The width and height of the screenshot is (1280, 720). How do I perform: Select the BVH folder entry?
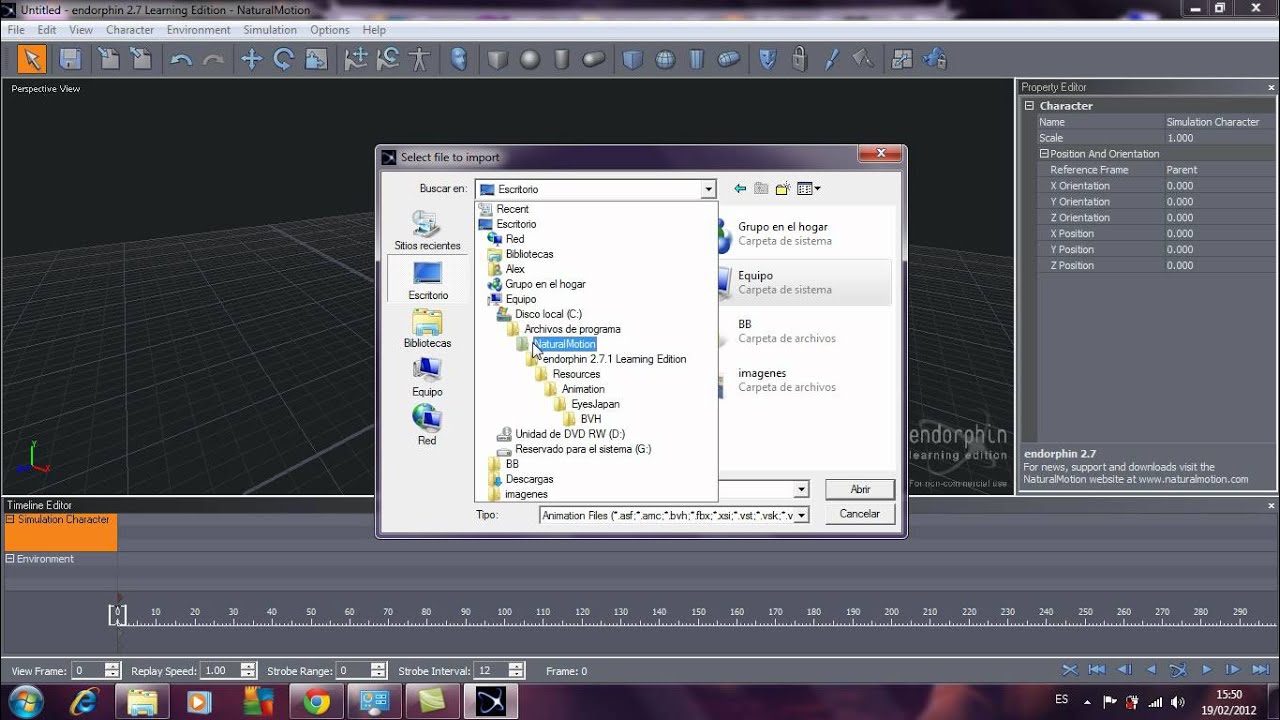pos(590,419)
